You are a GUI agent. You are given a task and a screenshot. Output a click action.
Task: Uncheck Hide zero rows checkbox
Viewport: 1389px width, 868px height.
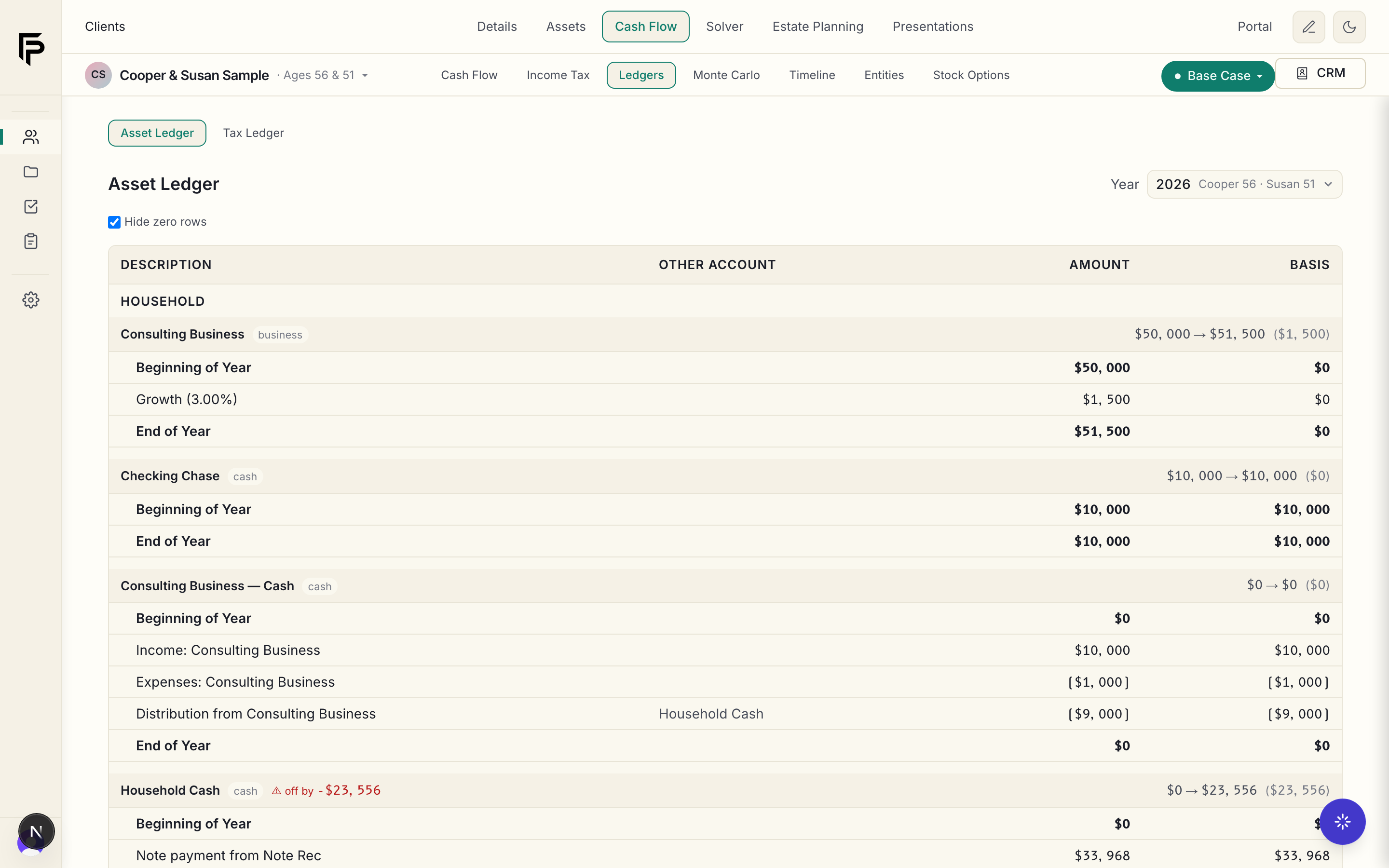click(x=114, y=222)
